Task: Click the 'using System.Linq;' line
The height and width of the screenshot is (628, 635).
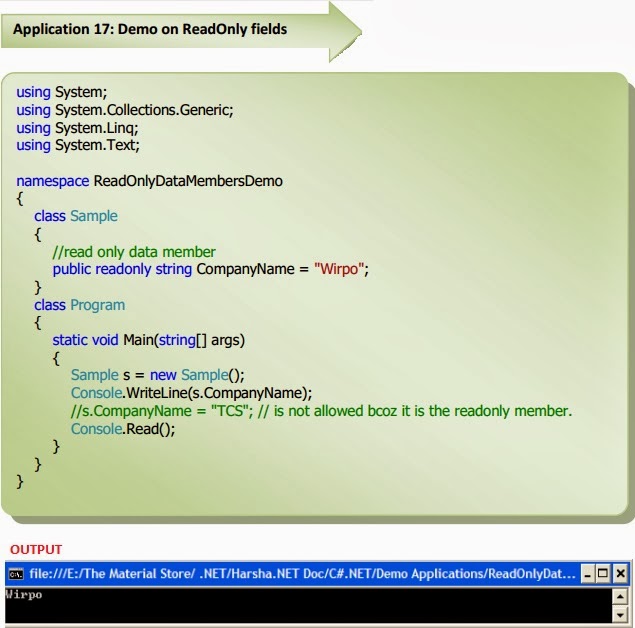Action: coord(77,128)
